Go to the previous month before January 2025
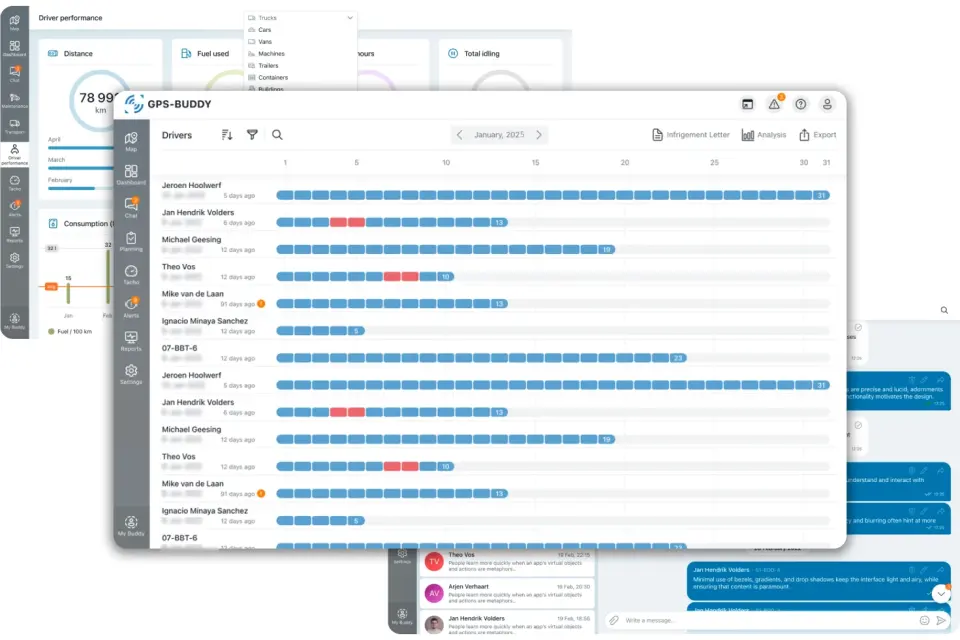The width and height of the screenshot is (960, 640). click(x=459, y=135)
